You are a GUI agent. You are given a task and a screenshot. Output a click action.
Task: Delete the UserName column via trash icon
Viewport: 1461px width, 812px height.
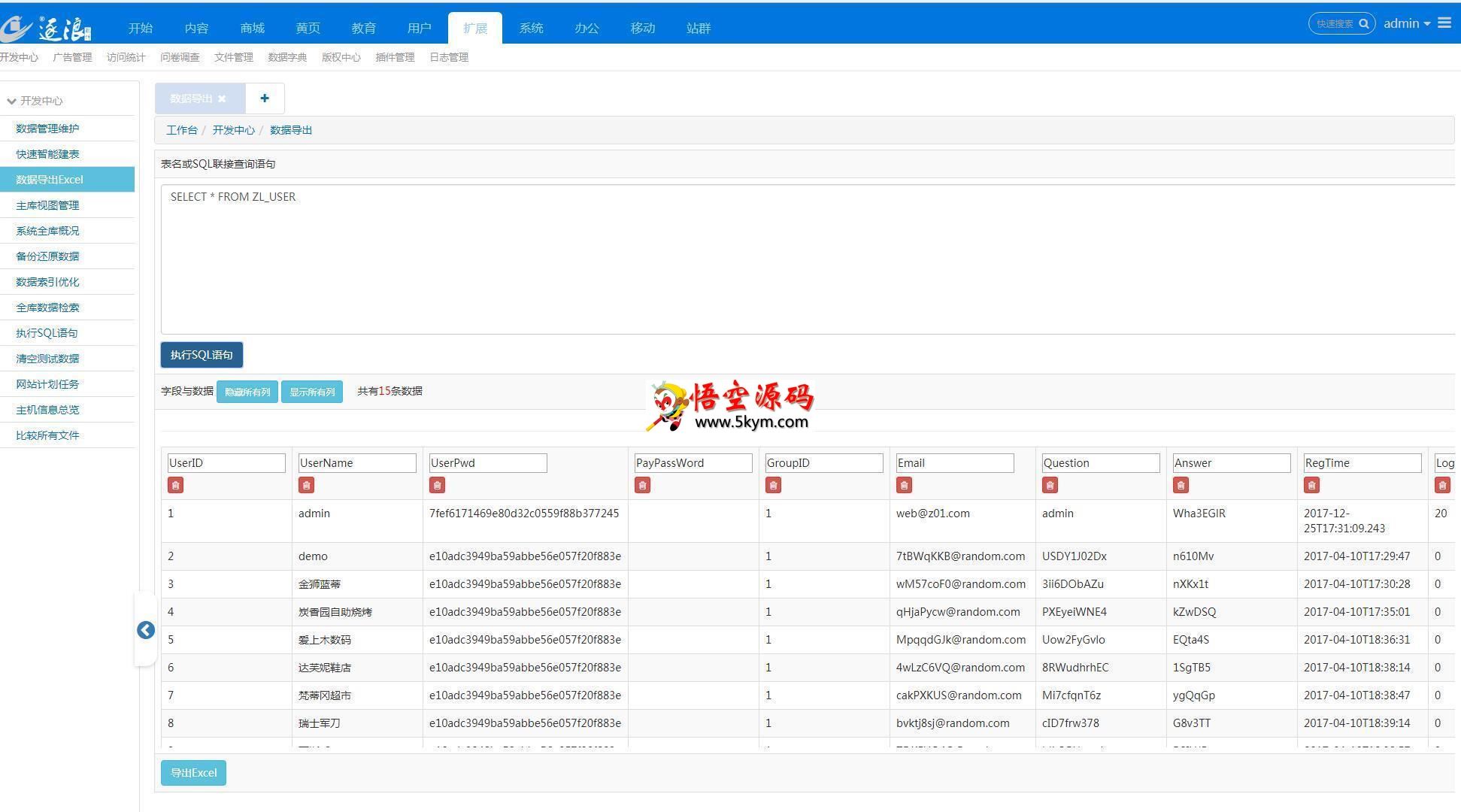pos(306,486)
